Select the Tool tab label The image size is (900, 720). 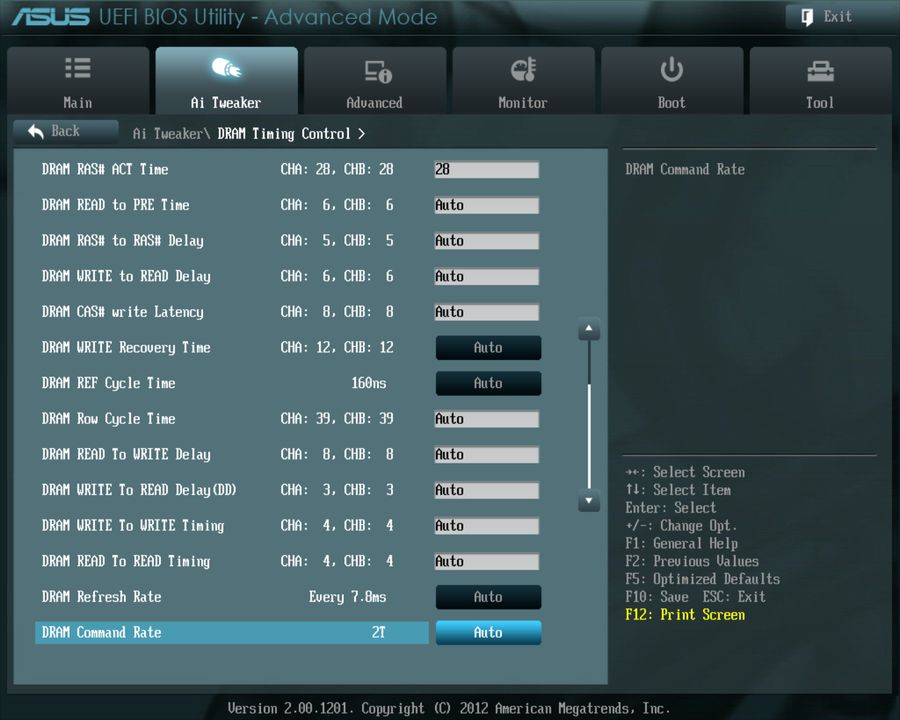820,103
